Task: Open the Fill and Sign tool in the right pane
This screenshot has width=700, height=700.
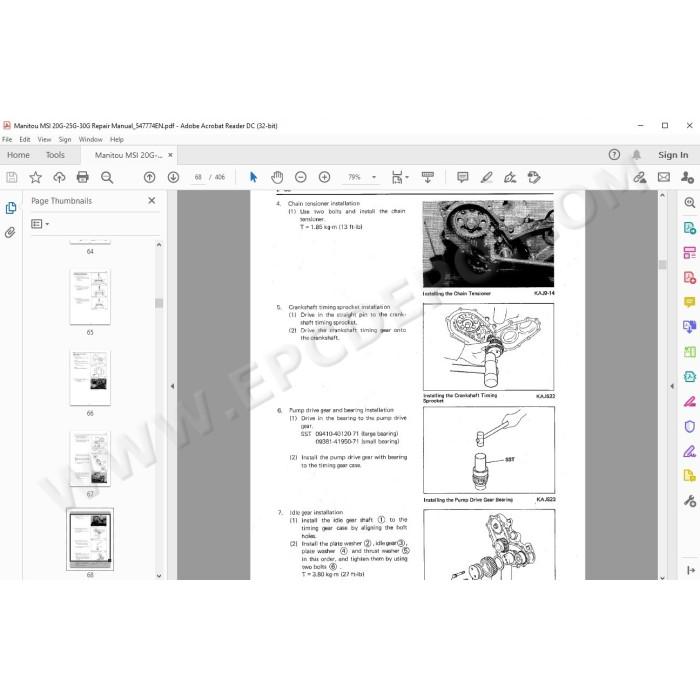Action: (x=689, y=451)
